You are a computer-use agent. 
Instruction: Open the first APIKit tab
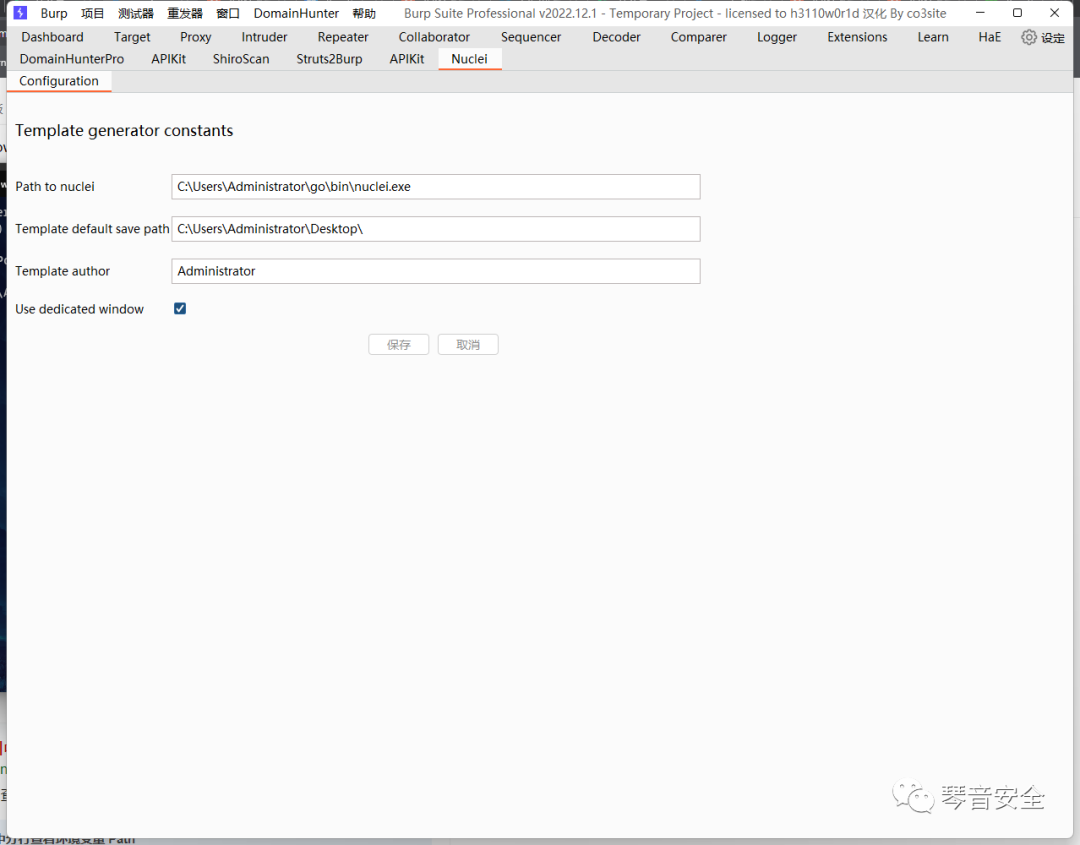[169, 59]
